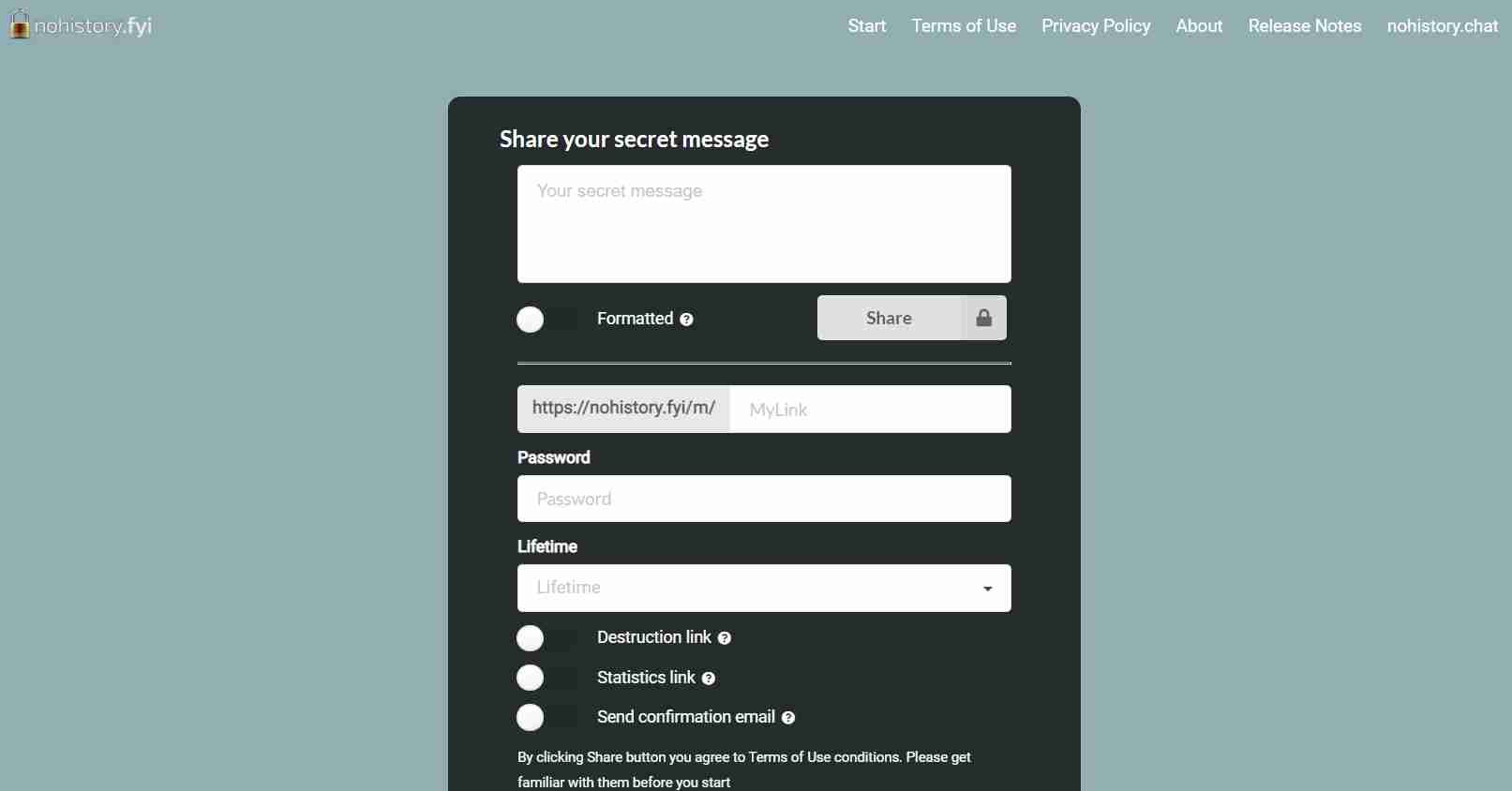Go to the Start menu item
This screenshot has height=791, width=1512.
867,26
